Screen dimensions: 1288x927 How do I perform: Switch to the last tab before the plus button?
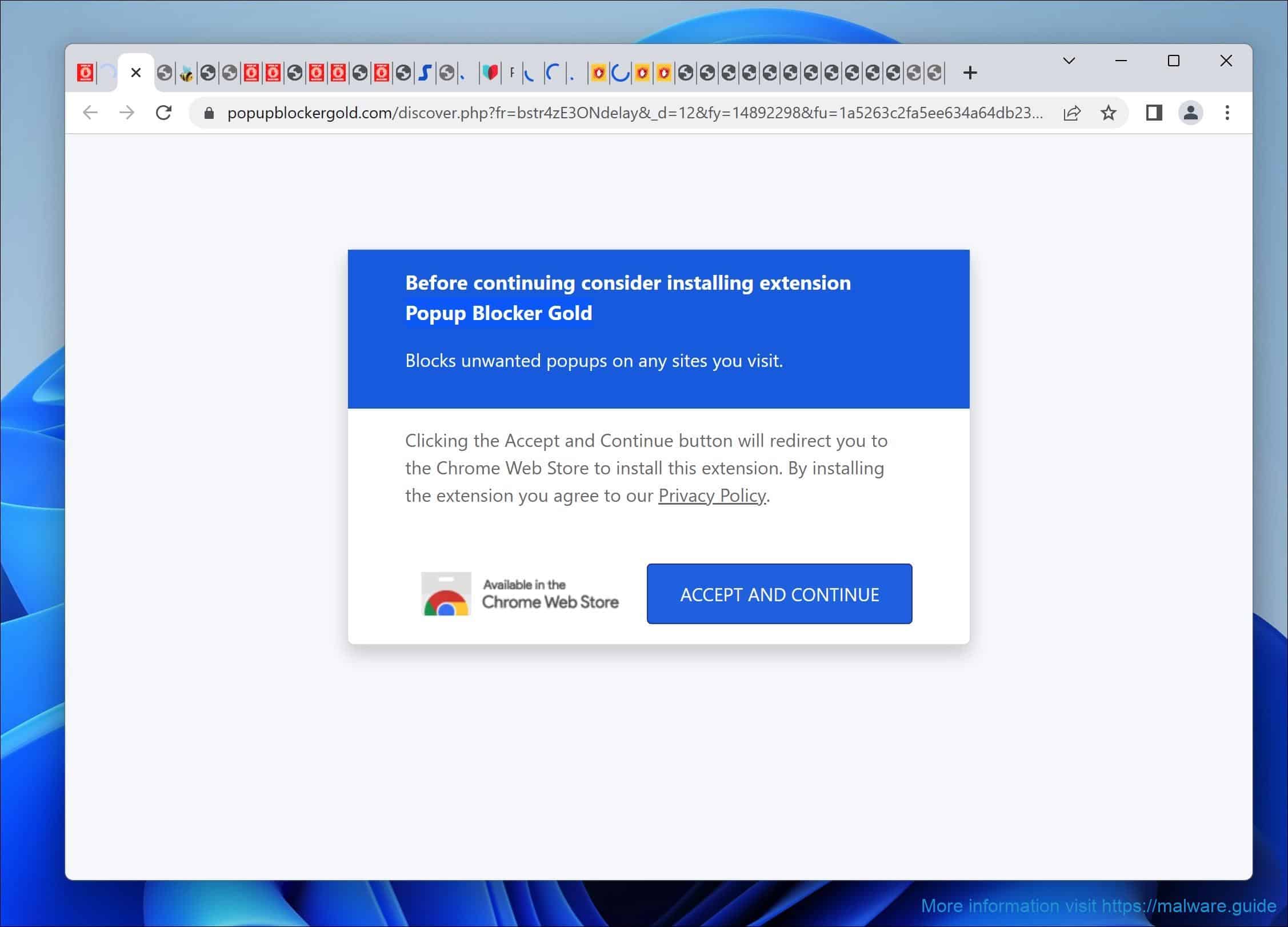935,73
